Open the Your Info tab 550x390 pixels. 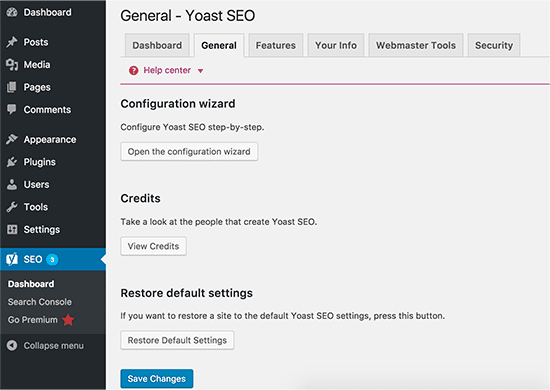336,45
